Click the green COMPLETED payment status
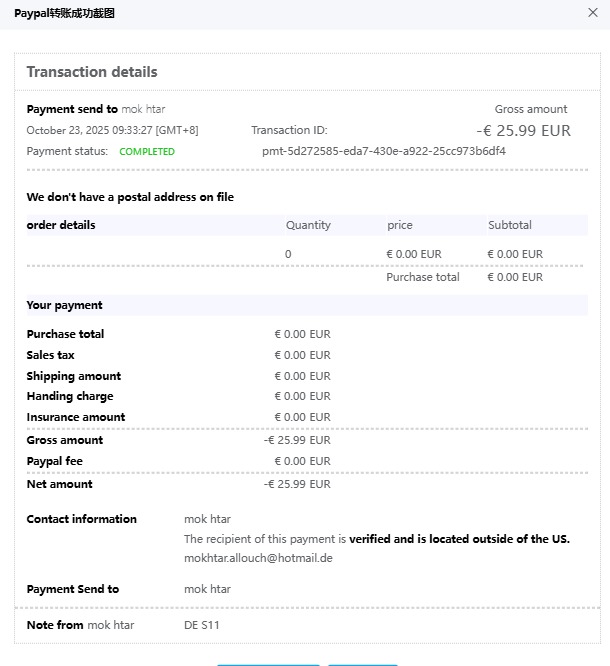This screenshot has width=610, height=666. (x=147, y=152)
